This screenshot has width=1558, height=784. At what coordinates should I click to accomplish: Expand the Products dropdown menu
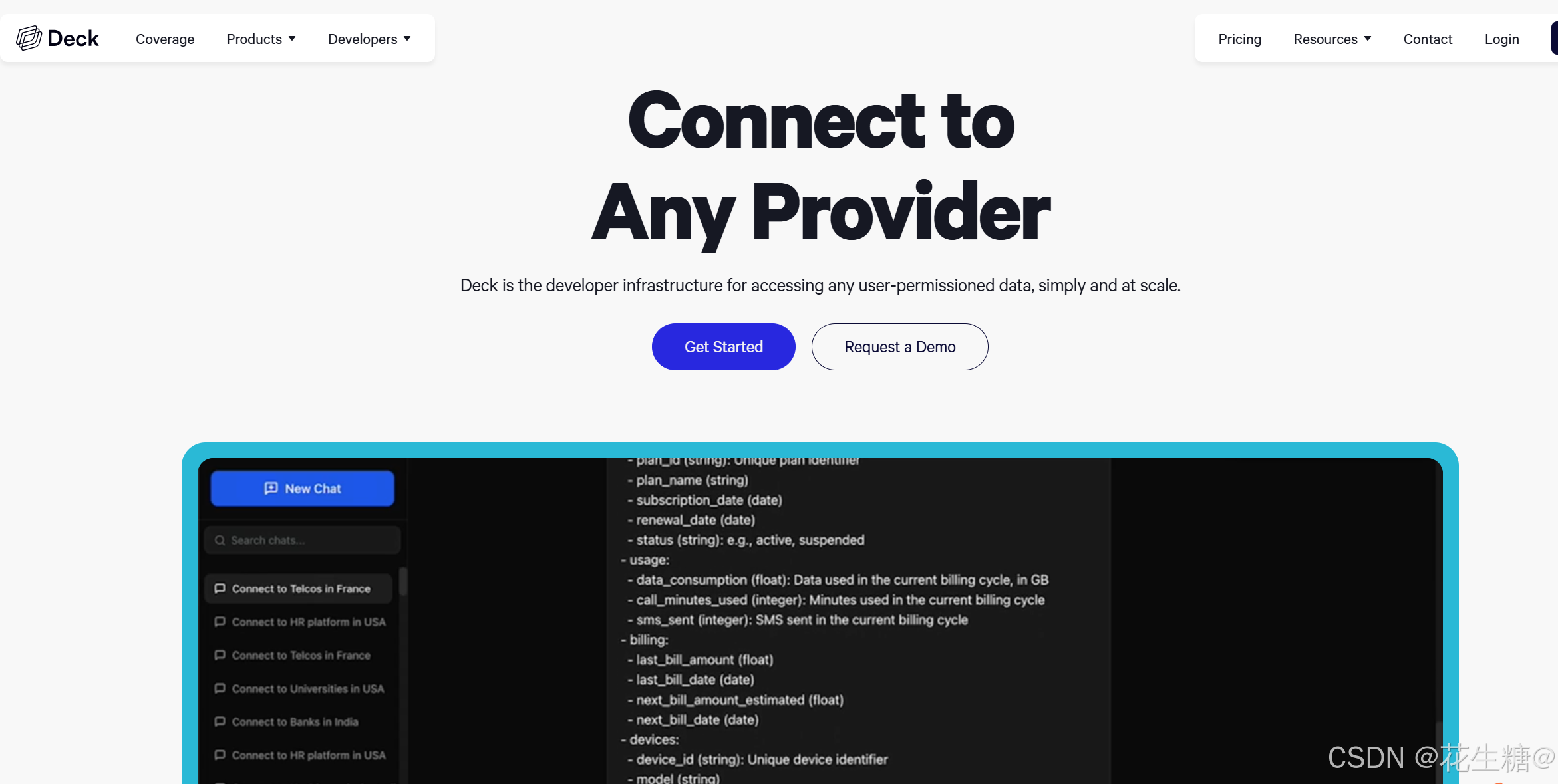[x=261, y=39]
